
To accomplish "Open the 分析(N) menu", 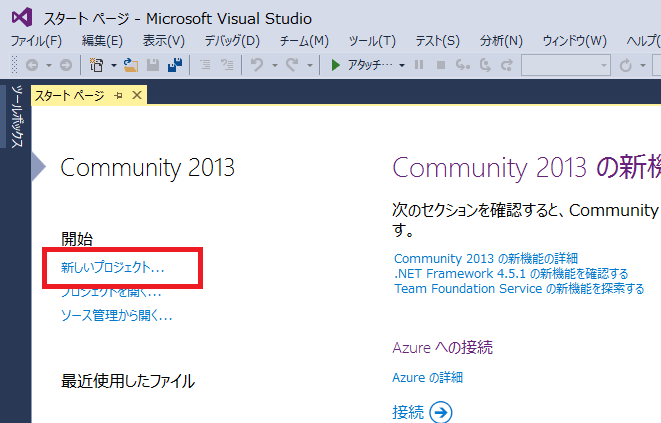I will pyautogui.click(x=501, y=41).
